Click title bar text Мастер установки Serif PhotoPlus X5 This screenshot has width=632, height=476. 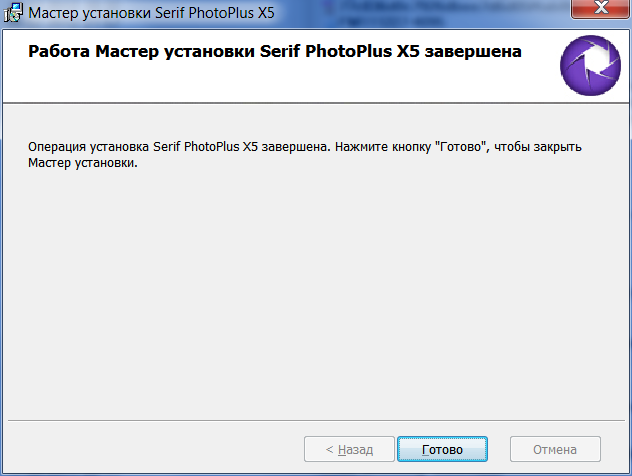click(151, 13)
